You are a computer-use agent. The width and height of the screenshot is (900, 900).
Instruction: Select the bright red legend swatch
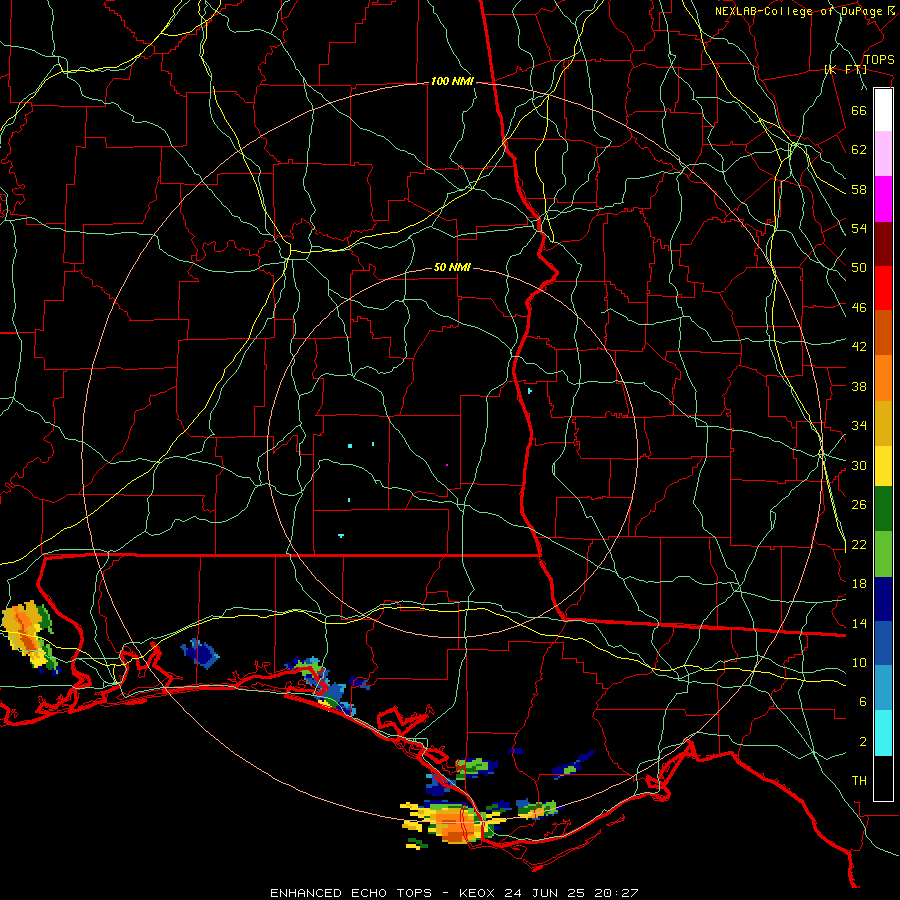883,288
